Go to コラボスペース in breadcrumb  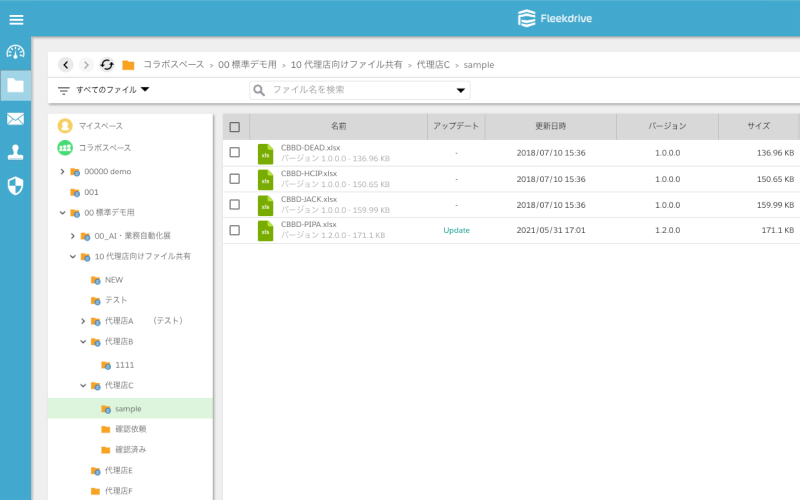click(173, 65)
